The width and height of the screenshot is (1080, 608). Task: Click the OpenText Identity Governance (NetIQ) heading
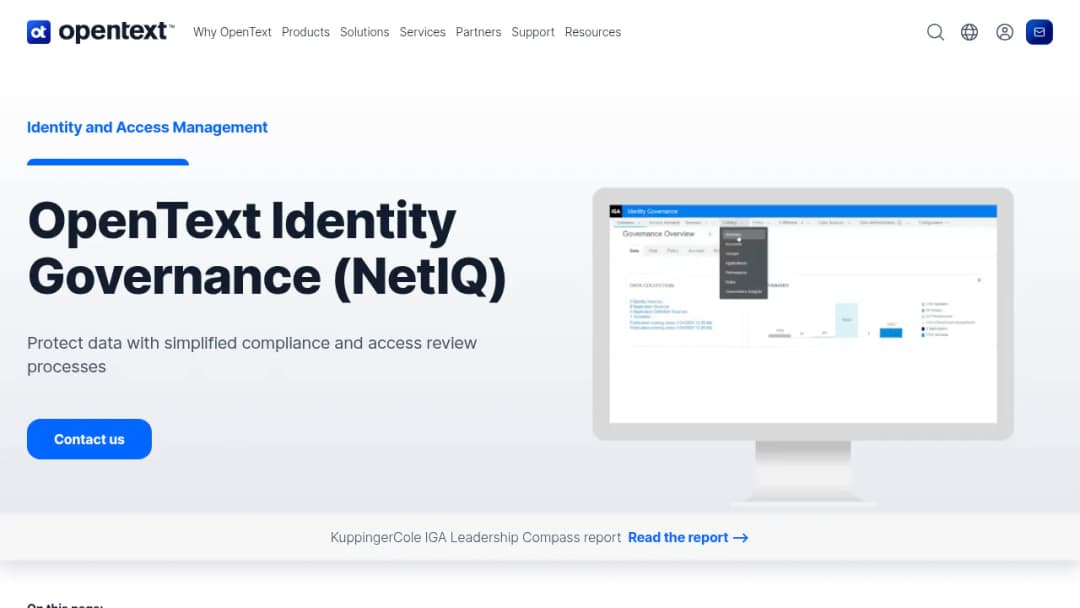point(267,249)
